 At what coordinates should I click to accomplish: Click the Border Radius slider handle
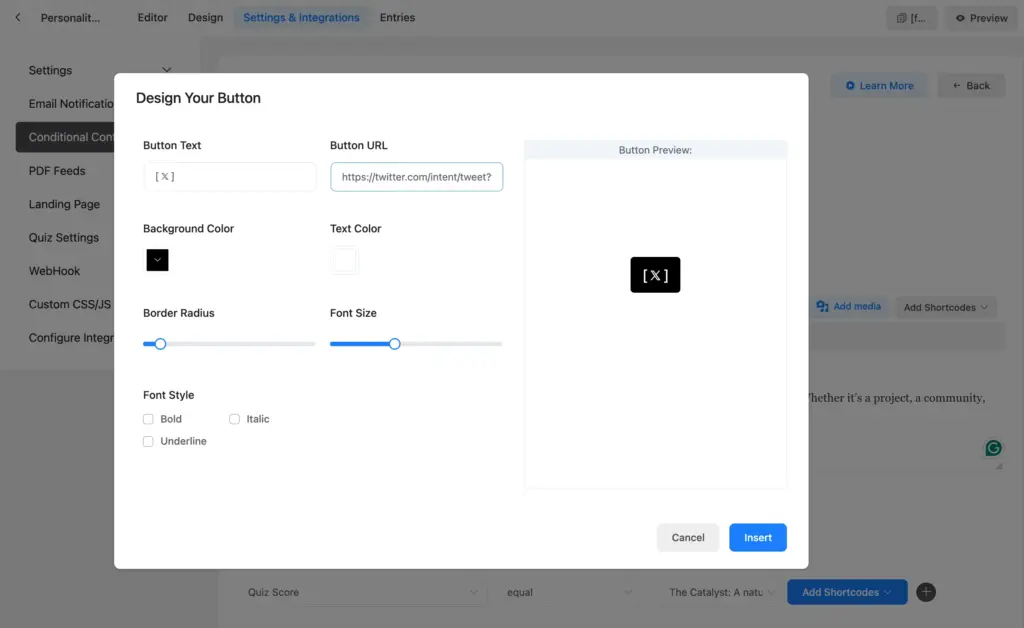(x=160, y=344)
